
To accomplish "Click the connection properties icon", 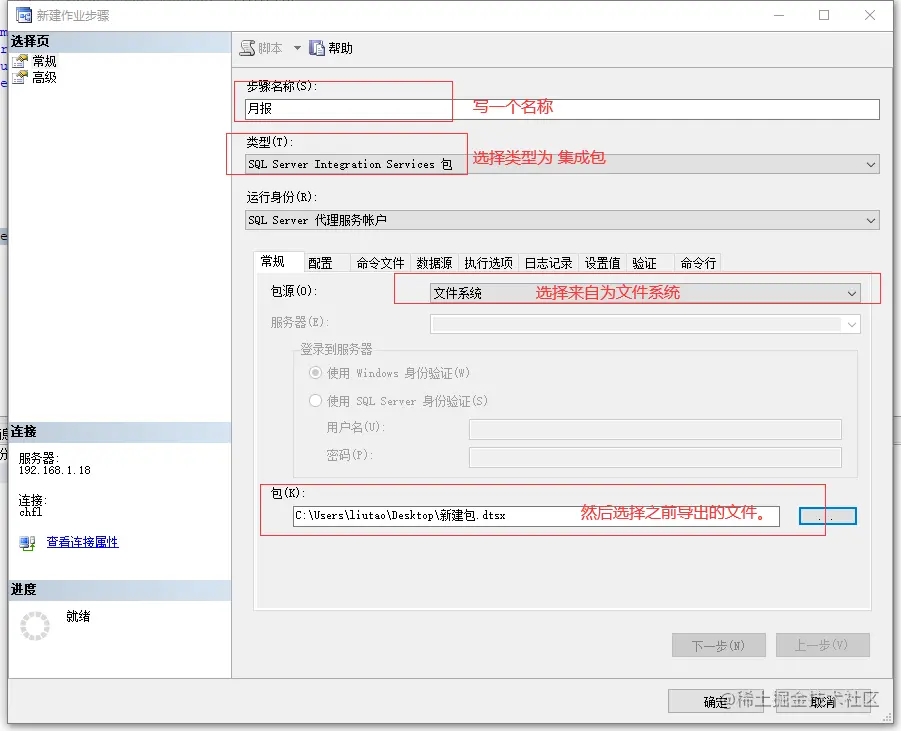I will tap(27, 543).
